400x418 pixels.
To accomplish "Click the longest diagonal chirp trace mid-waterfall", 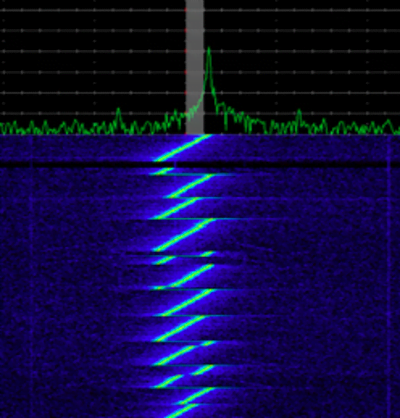I will pyautogui.click(x=183, y=235).
